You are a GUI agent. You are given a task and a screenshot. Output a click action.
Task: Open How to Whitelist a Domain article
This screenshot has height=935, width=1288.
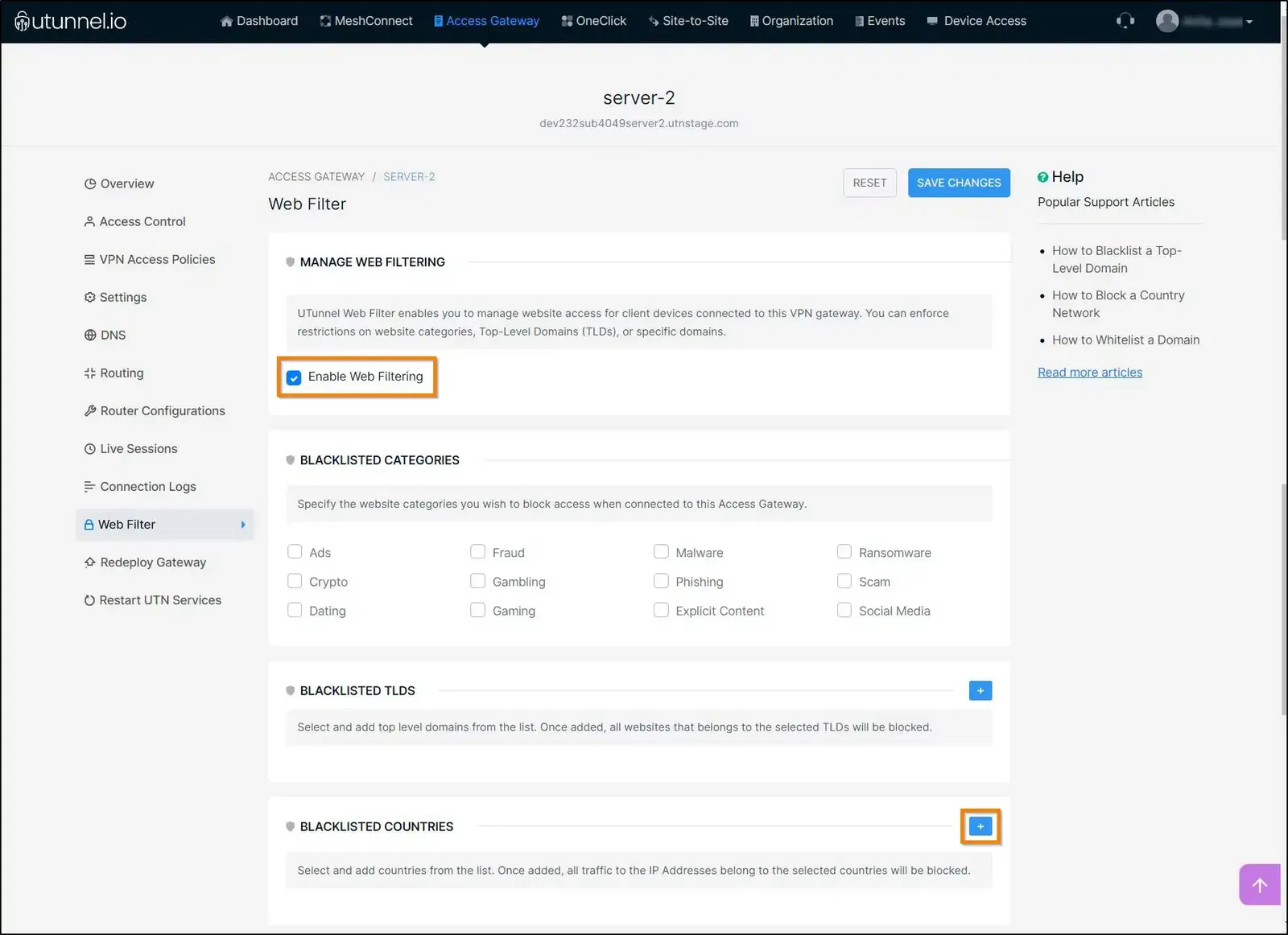click(1125, 340)
